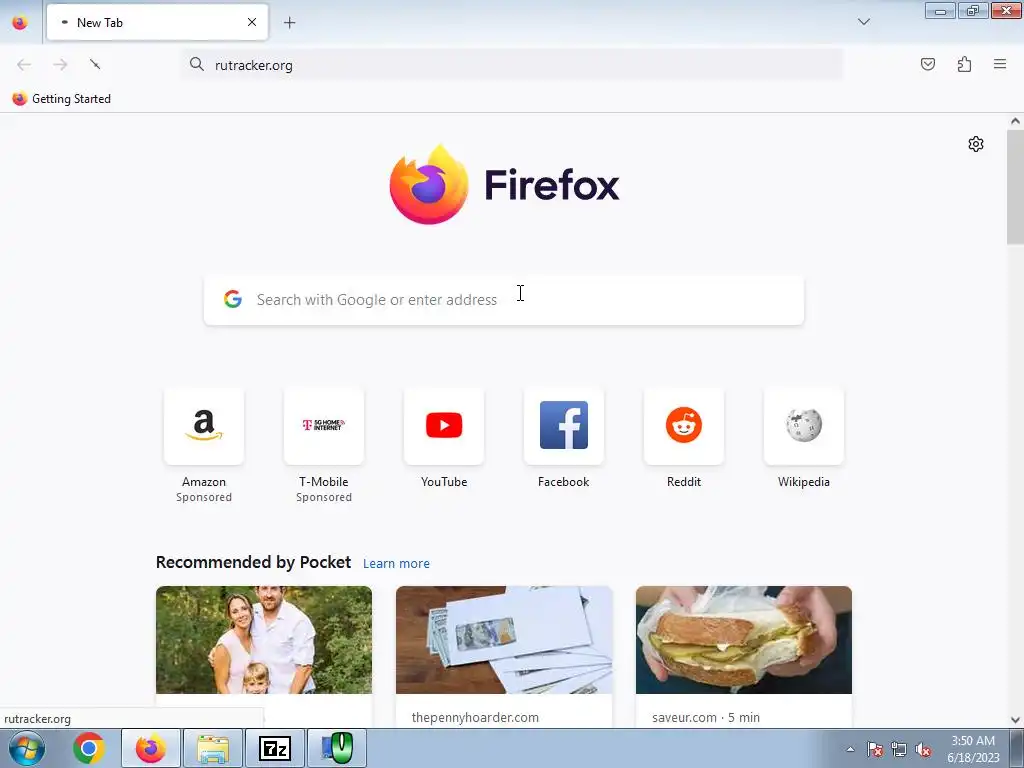Click the Sponsored label under Amazon
1024x768 pixels.
pyautogui.click(x=204, y=497)
